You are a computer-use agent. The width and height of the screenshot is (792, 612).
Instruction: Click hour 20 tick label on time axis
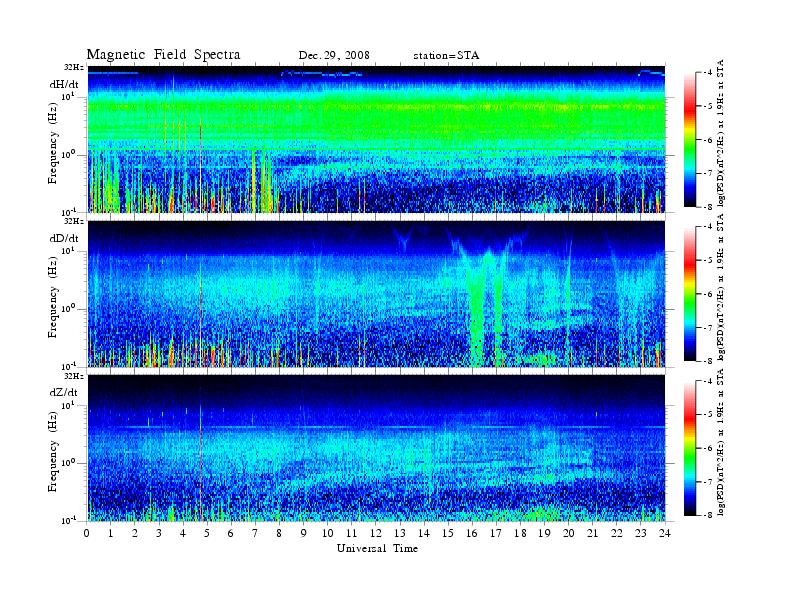[x=569, y=534]
